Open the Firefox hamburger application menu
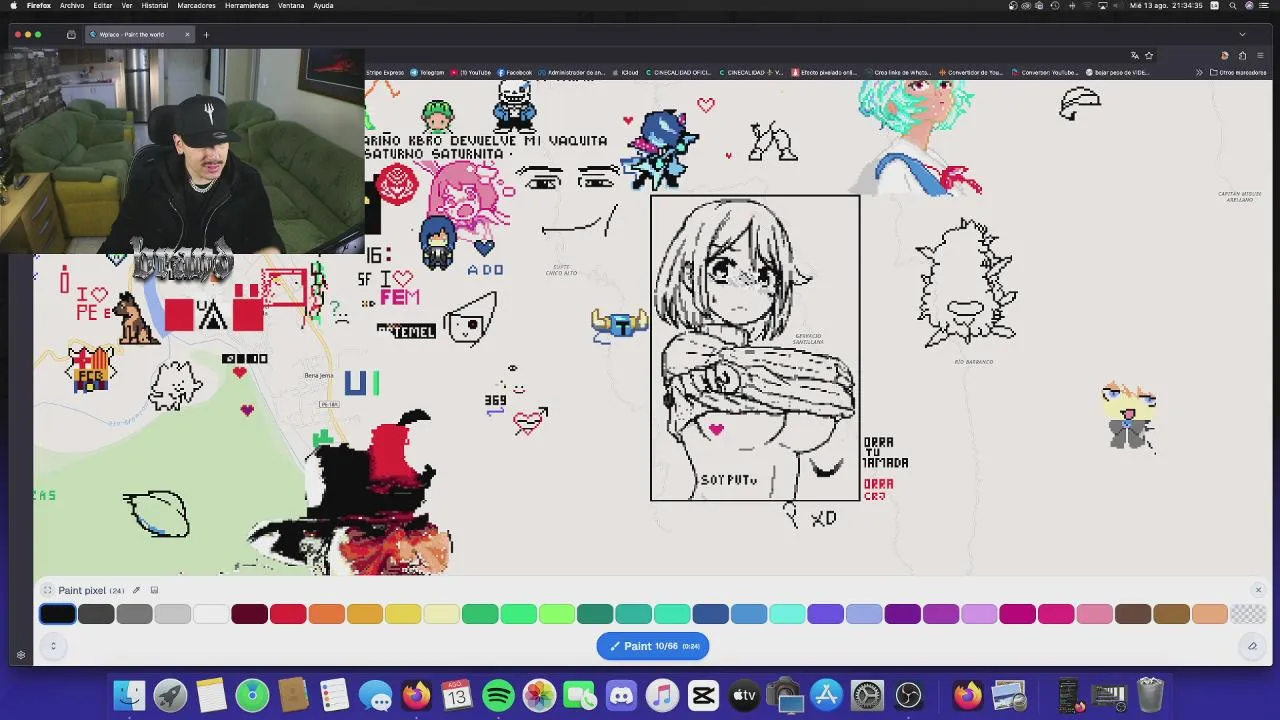1280x720 pixels. click(1259, 55)
